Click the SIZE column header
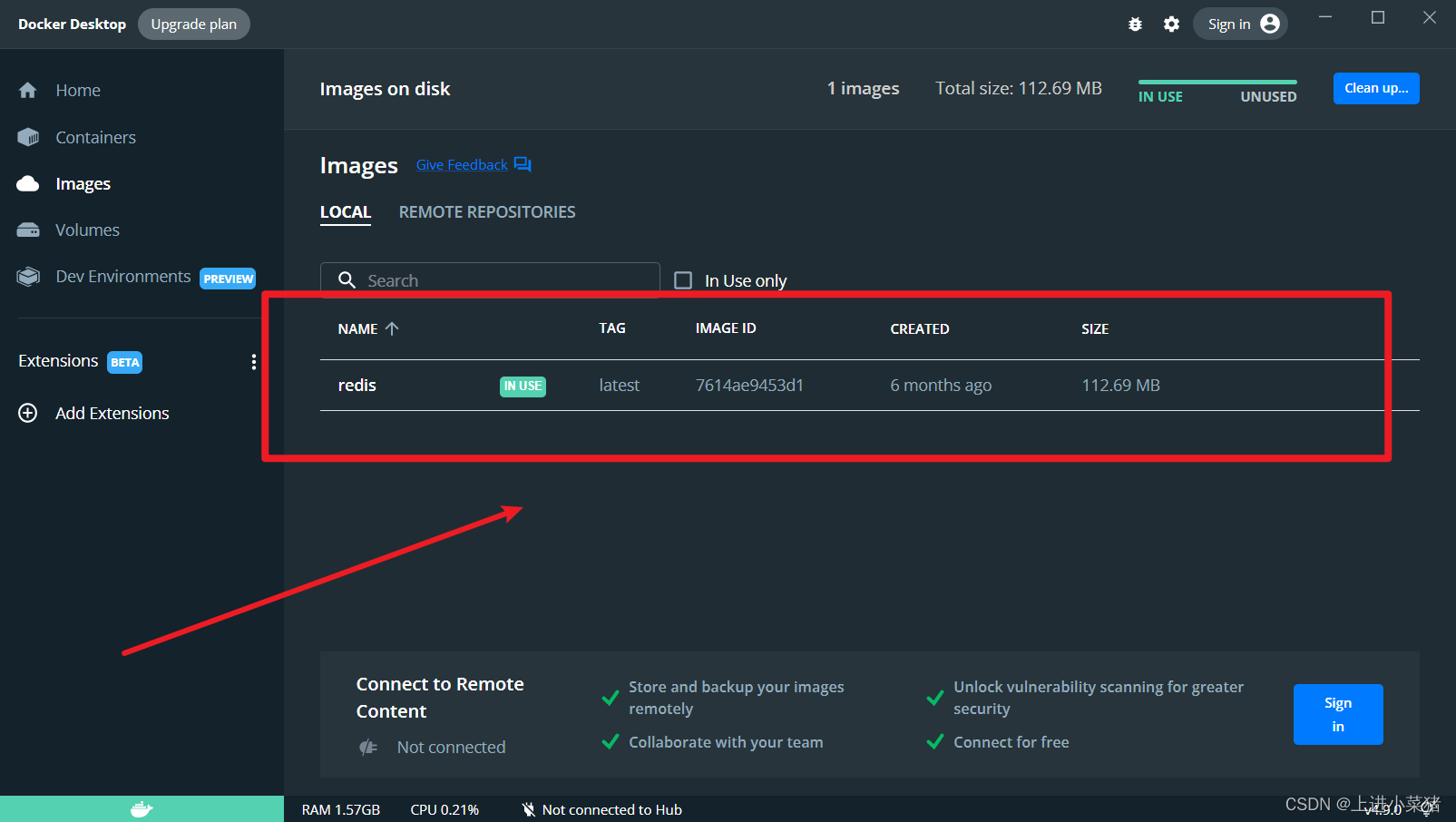The height and width of the screenshot is (822, 1456). [x=1095, y=328]
